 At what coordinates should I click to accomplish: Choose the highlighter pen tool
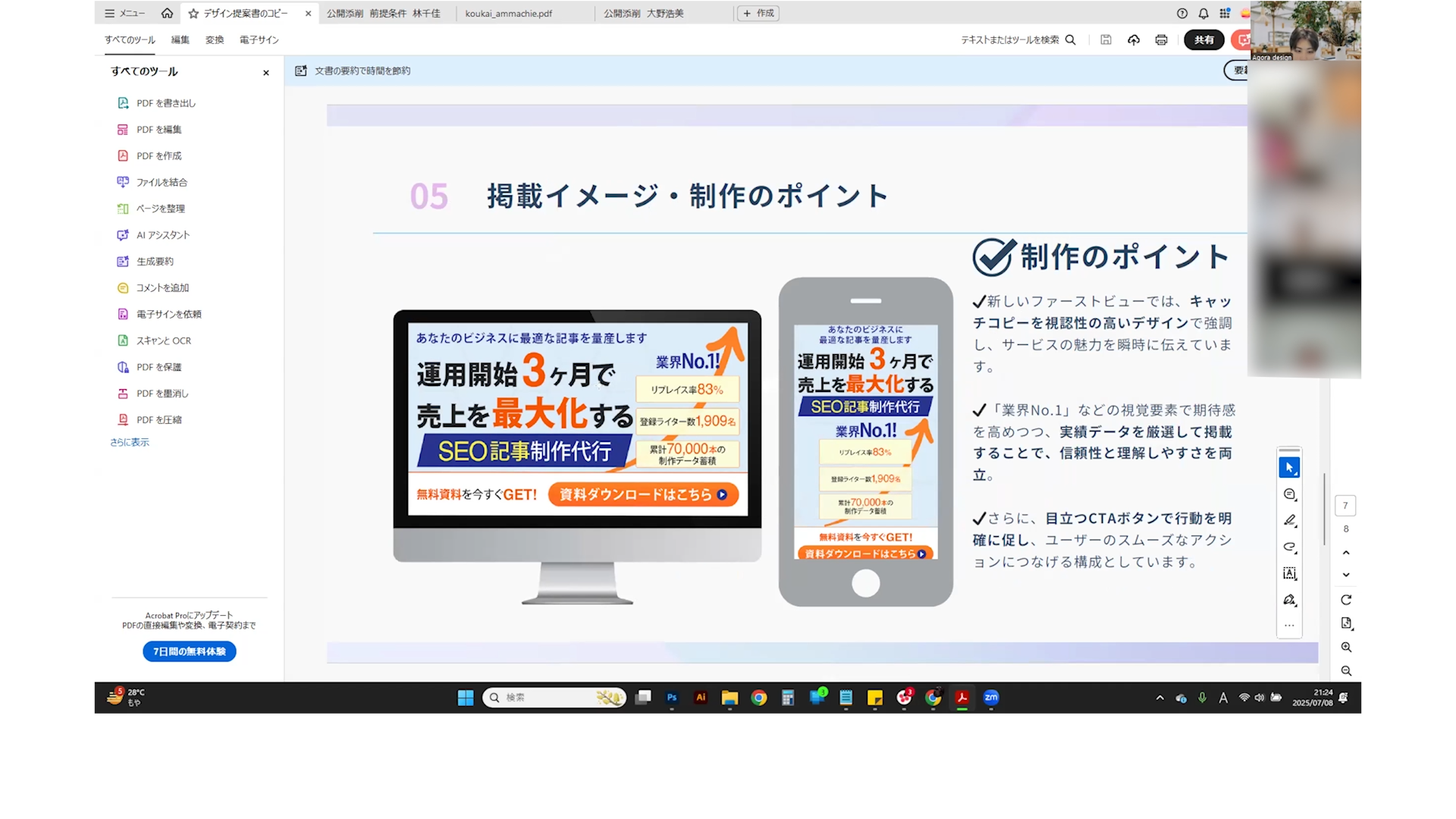coord(1289,521)
